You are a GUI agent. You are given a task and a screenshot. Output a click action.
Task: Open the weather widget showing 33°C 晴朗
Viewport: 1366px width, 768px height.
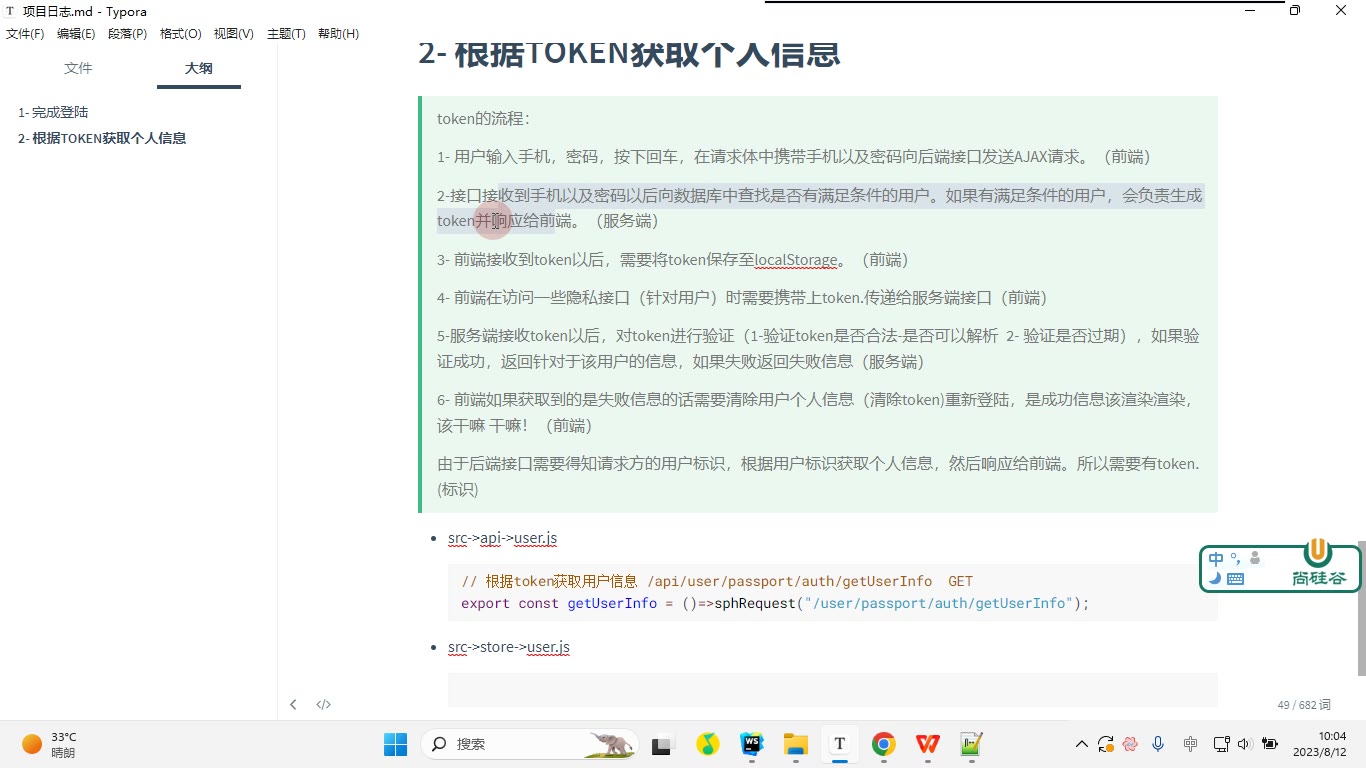coord(50,744)
